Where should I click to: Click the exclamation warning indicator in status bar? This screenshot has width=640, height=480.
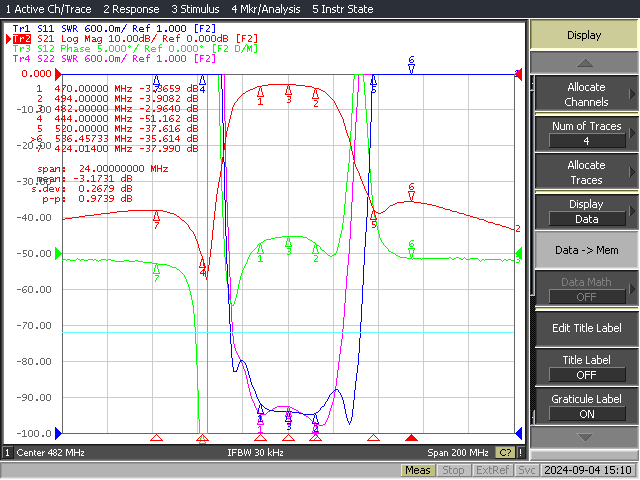(520, 452)
